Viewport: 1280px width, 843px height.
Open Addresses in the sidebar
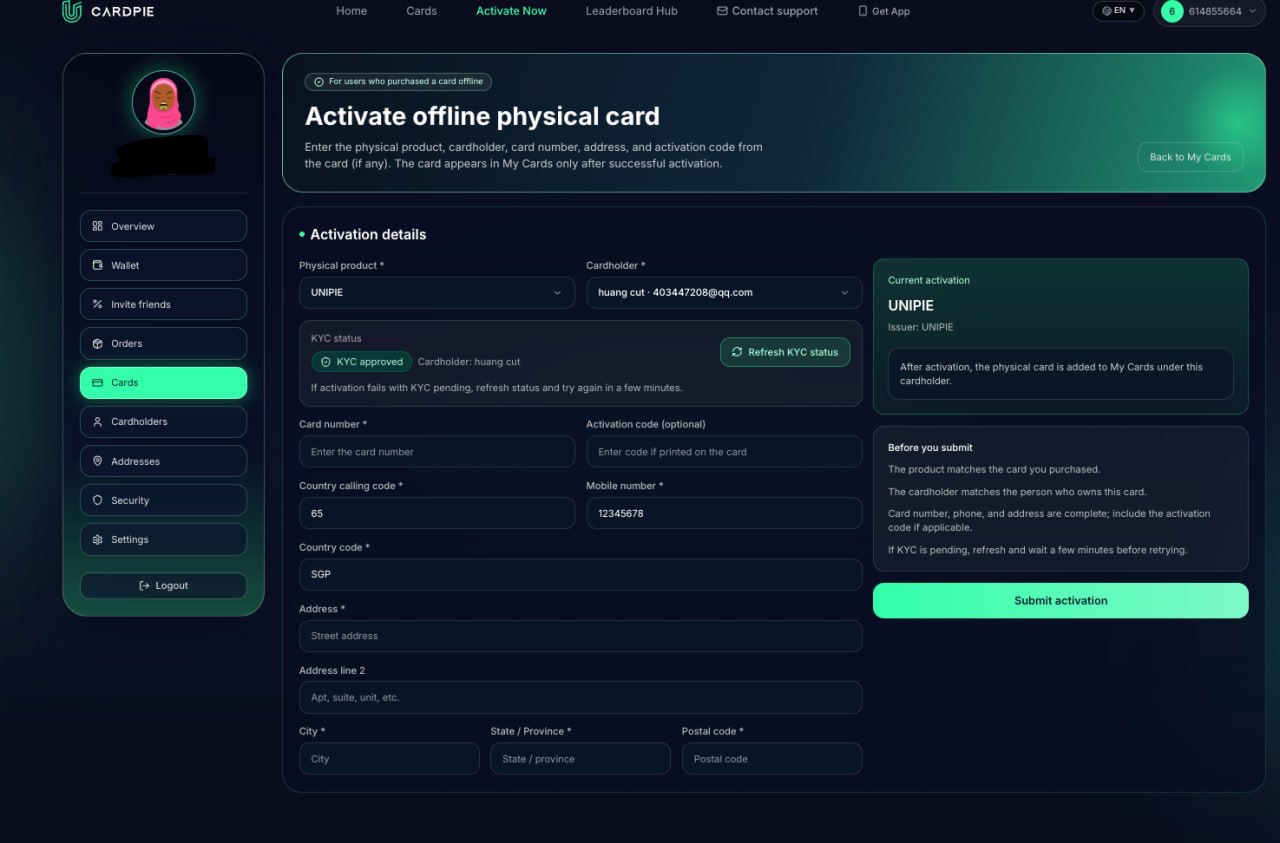coord(163,461)
